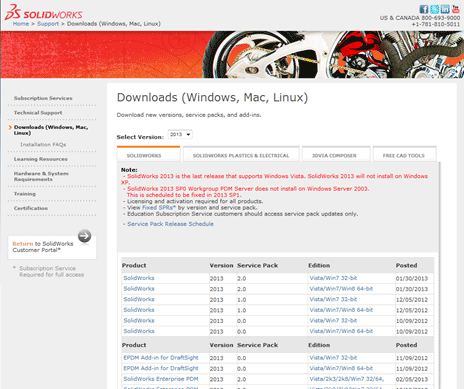
Task: Open Vista/Win7 32-bit edition posted 10/09/2012
Action: [x=333, y=321]
